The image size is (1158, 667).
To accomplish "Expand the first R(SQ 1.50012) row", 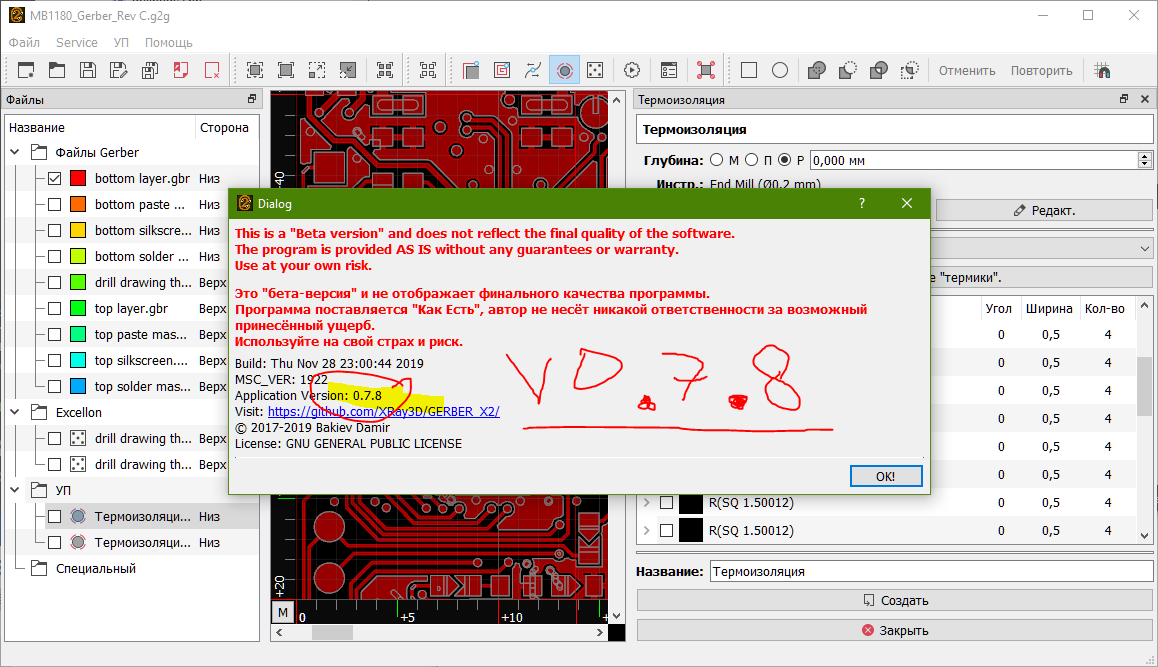I will point(647,502).
